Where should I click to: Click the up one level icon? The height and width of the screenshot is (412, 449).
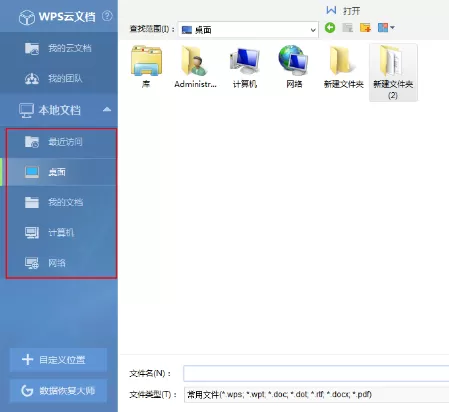(348, 28)
